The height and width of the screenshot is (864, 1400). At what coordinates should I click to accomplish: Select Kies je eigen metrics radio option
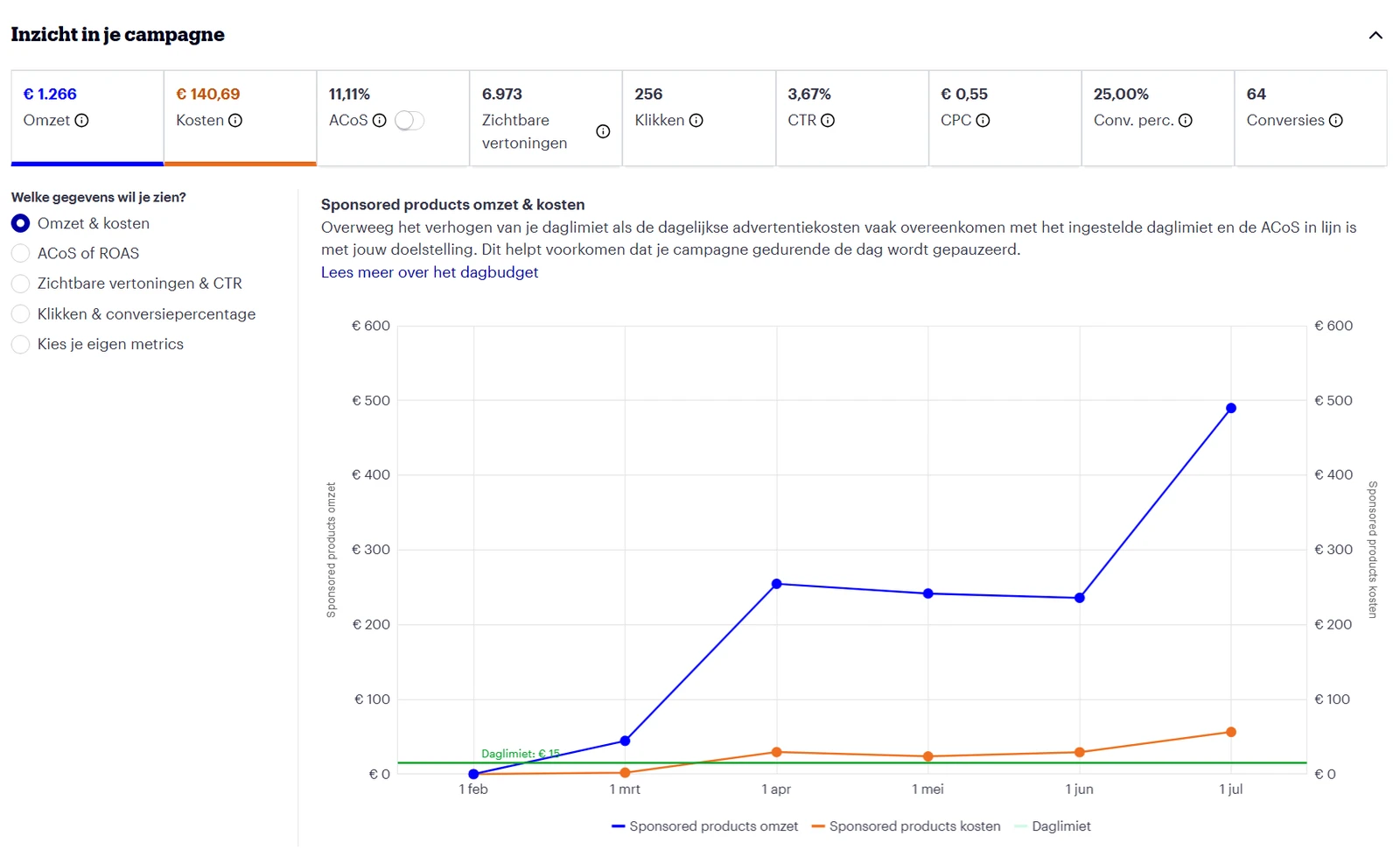pyautogui.click(x=20, y=345)
